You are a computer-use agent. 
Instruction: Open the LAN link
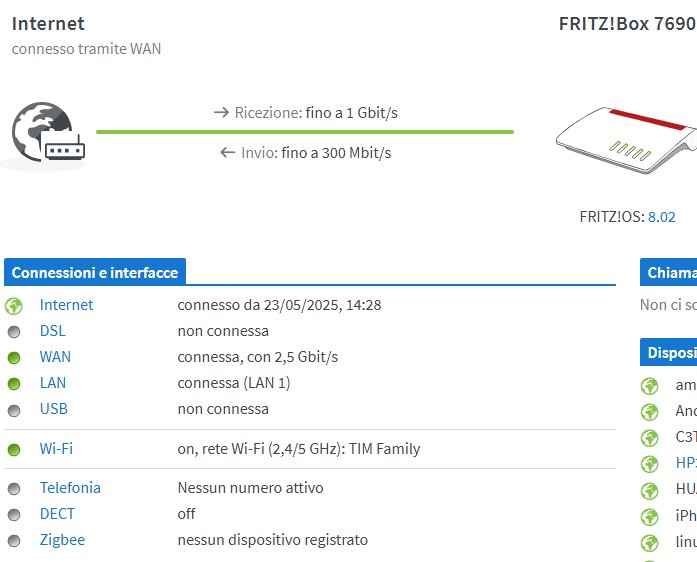click(53, 383)
